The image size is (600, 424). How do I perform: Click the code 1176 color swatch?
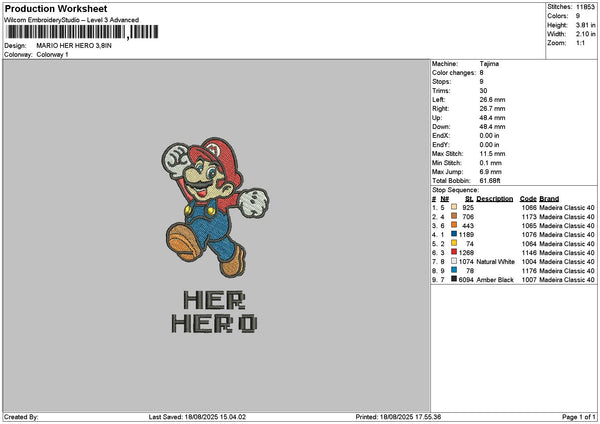454,270
